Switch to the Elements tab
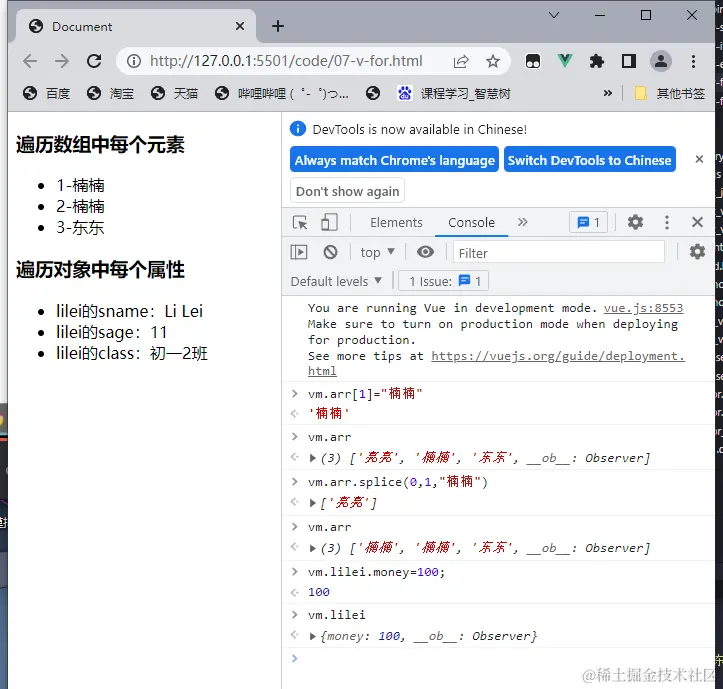723x689 pixels. pyautogui.click(x=396, y=223)
